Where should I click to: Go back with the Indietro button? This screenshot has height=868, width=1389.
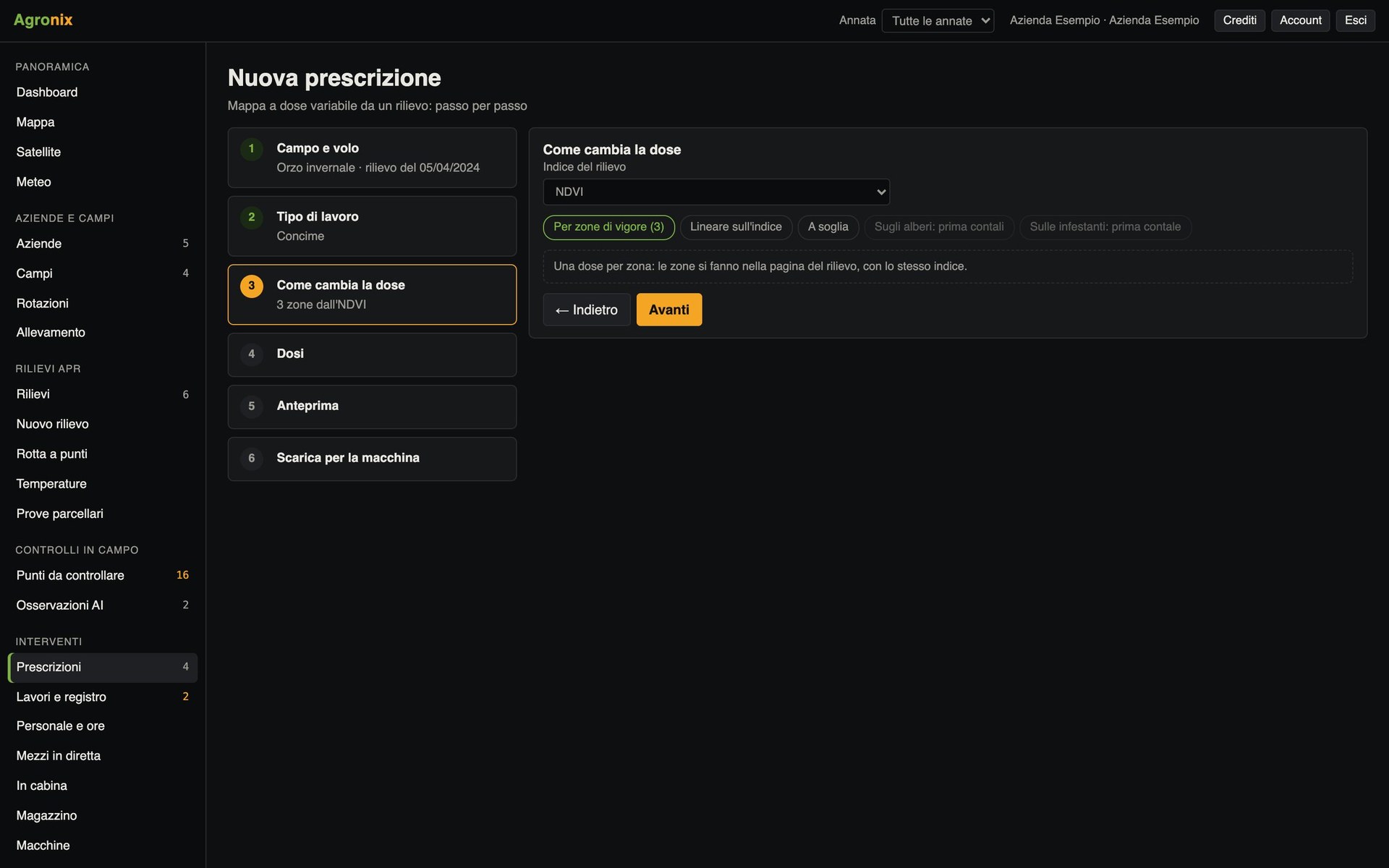point(587,310)
